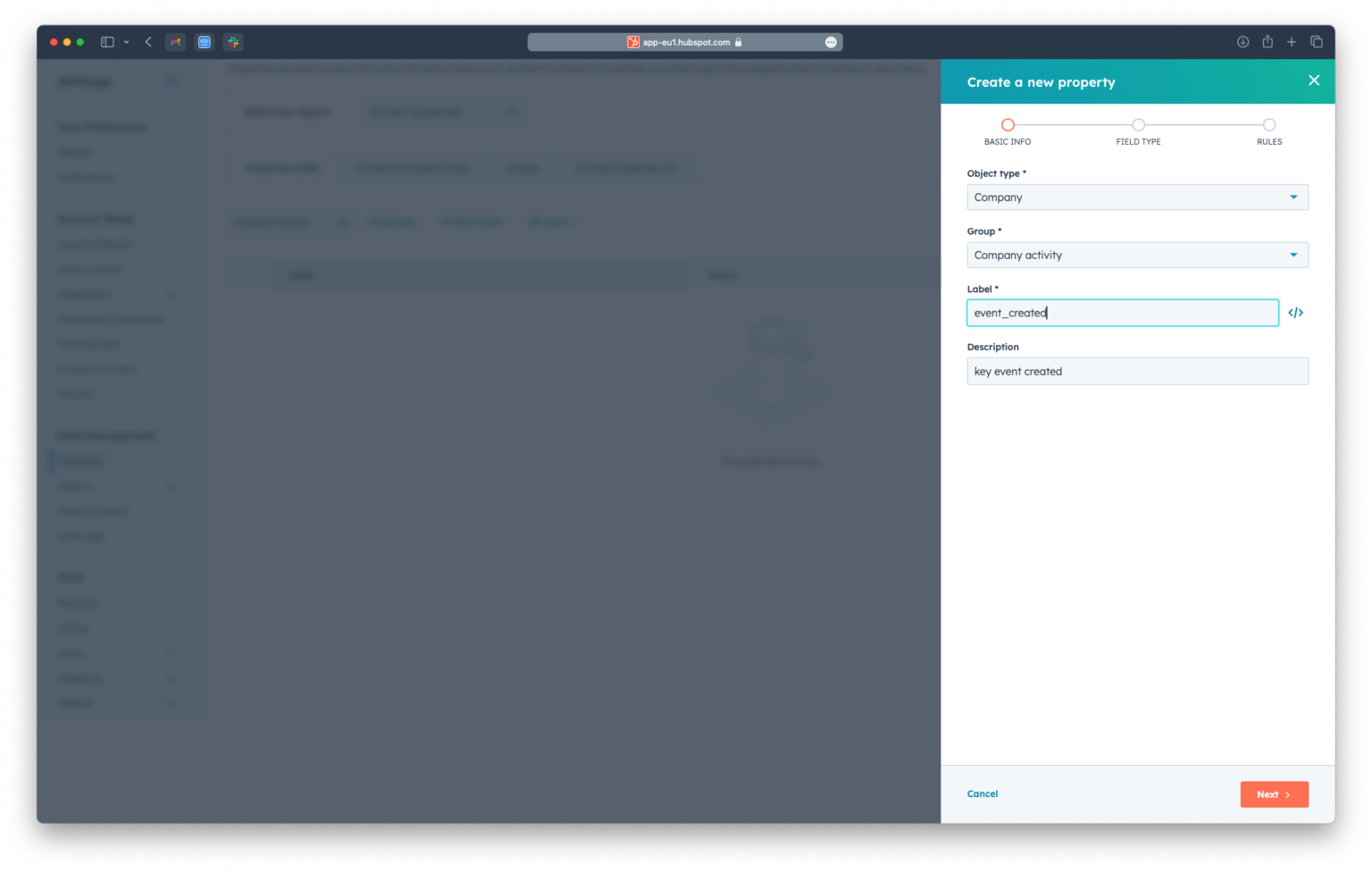Image resolution: width=1372 pixels, height=872 pixels.
Task: Open a new browser tab with plus icon
Action: point(1292,41)
